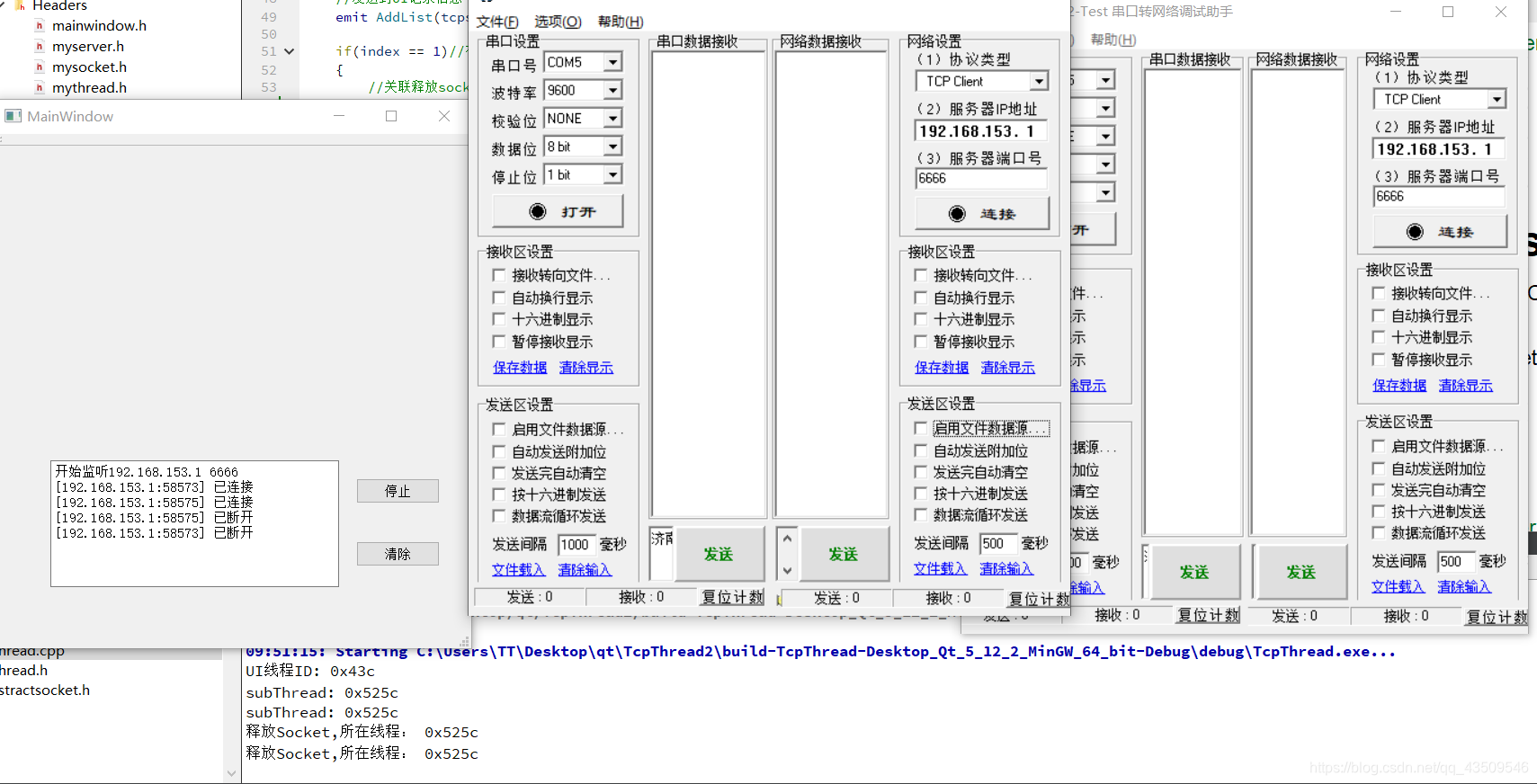1537x784 pixels.
Task: Check 自动换行显示 in right back window
Action: click(1378, 316)
